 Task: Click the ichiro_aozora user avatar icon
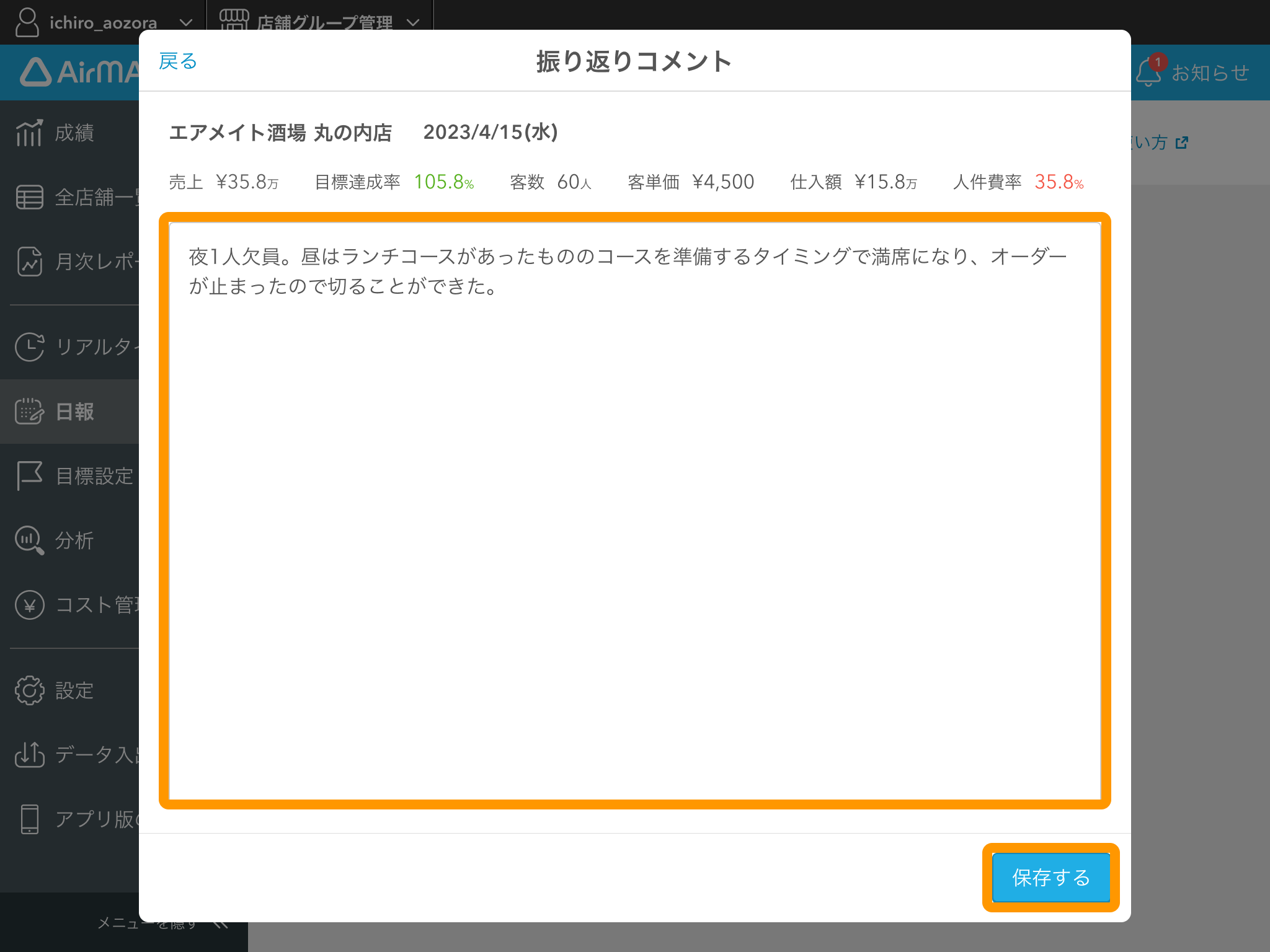pyautogui.click(x=27, y=22)
